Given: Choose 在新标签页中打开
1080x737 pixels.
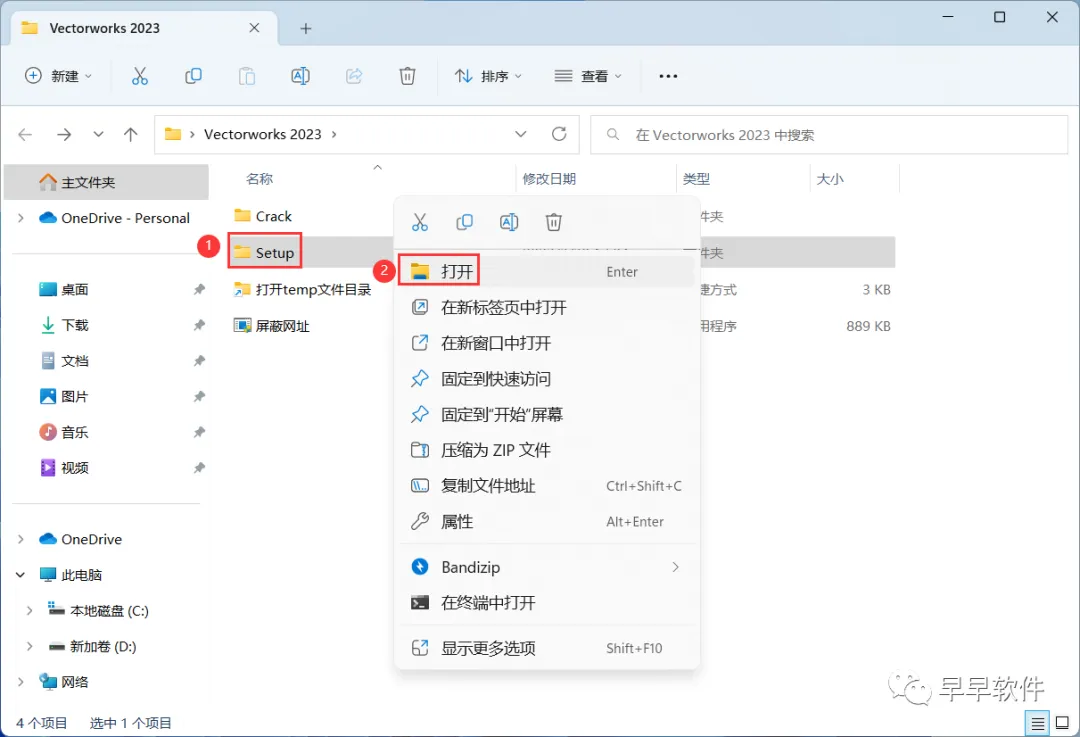Looking at the screenshot, I should point(547,307).
